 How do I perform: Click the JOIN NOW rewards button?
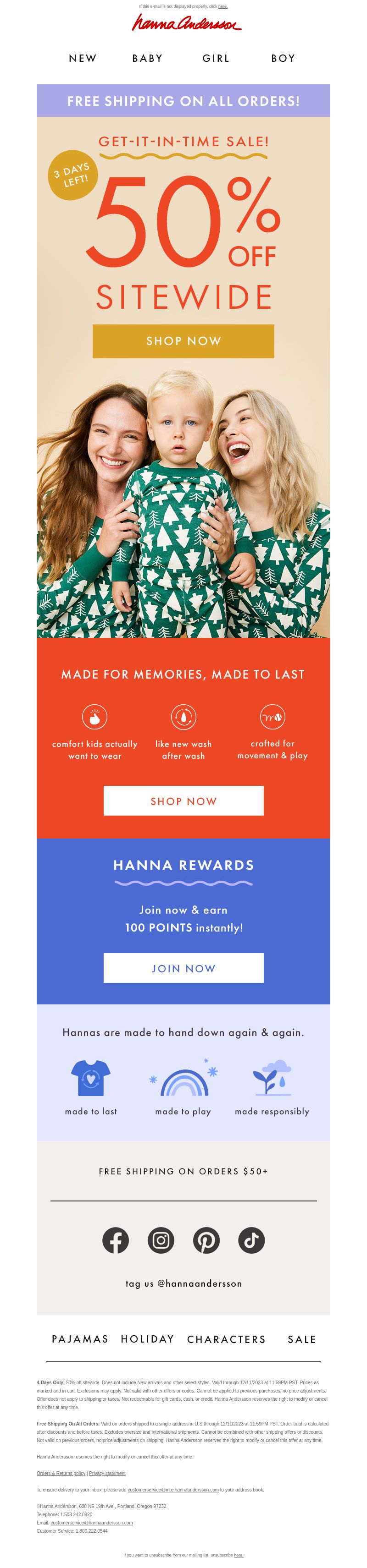(x=183, y=968)
